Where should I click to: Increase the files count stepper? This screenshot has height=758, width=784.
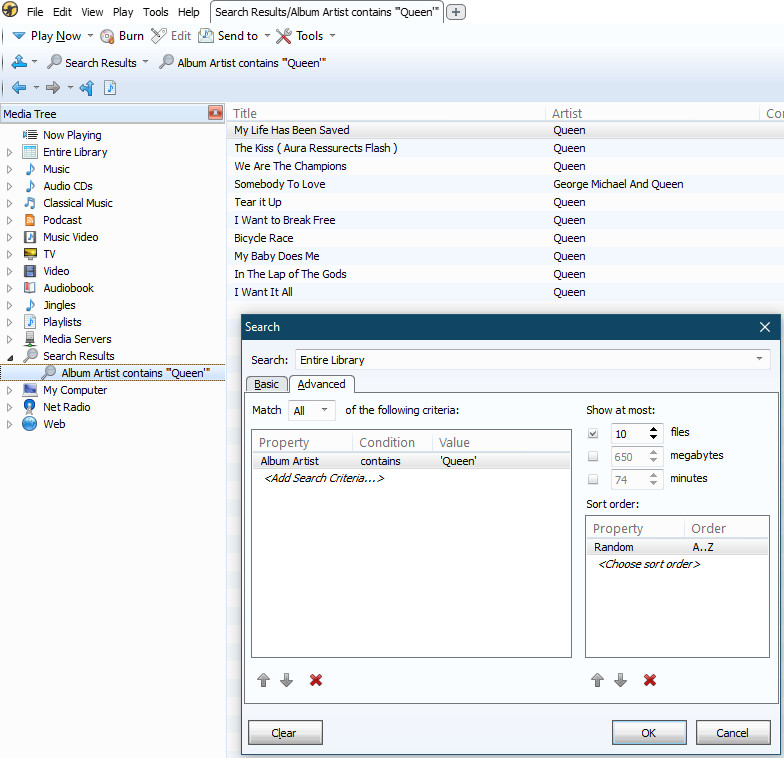point(654,429)
